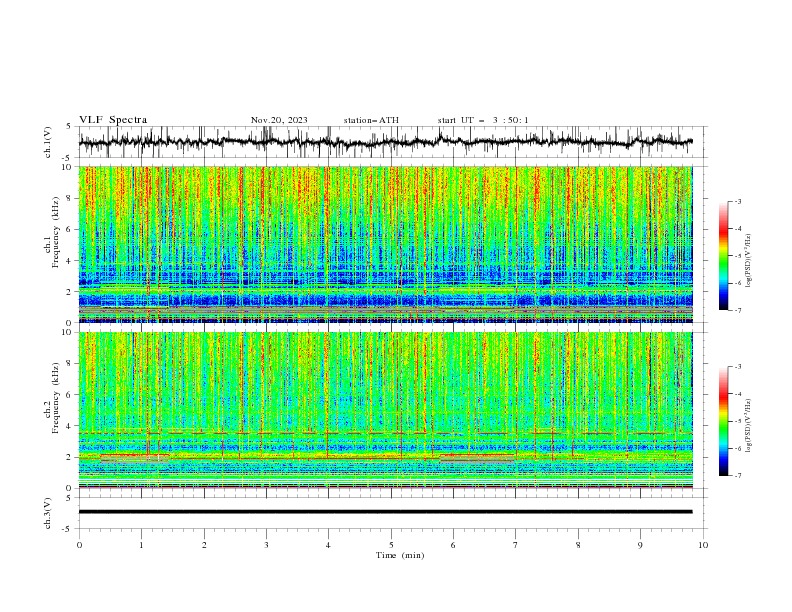Click the ch.1 color scale bar
This screenshot has height=612, width=792.
click(x=723, y=256)
